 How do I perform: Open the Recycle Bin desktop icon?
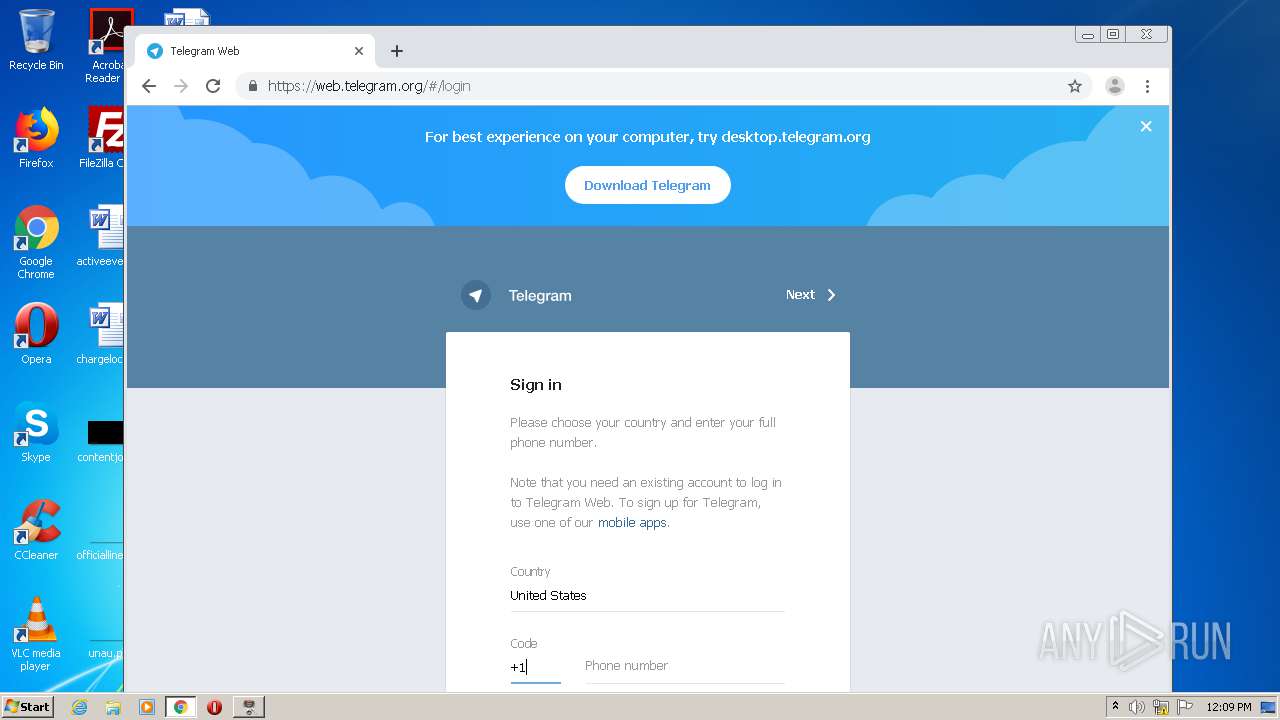[36, 40]
